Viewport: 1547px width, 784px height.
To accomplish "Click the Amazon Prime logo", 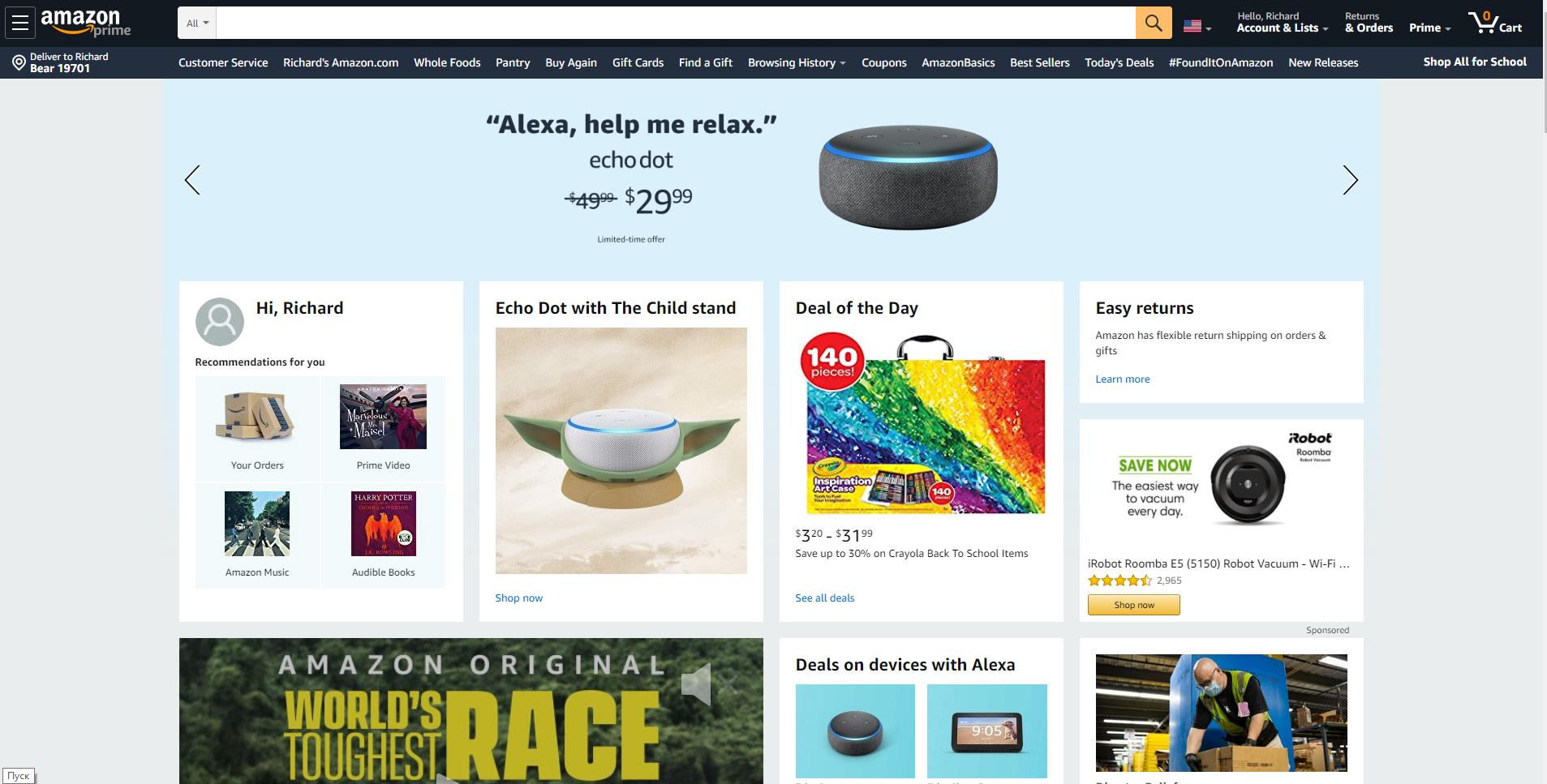I will point(86,23).
